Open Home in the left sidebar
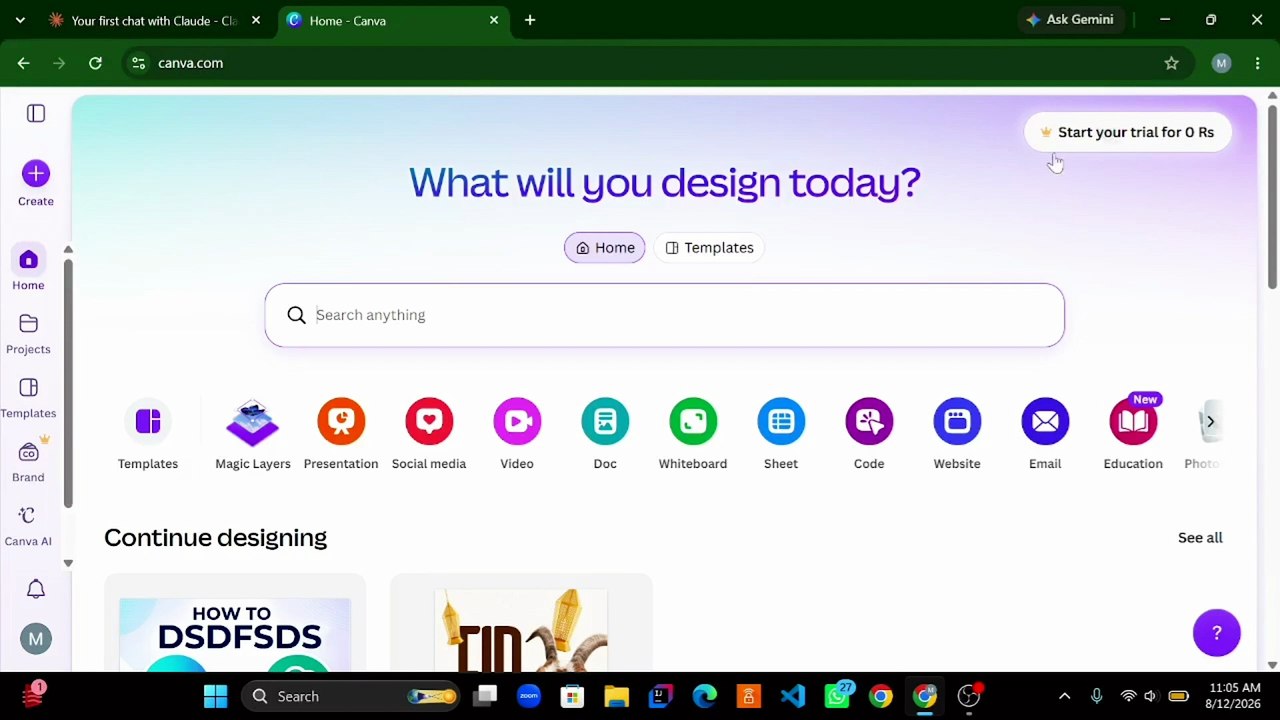1280x720 pixels. [28, 269]
